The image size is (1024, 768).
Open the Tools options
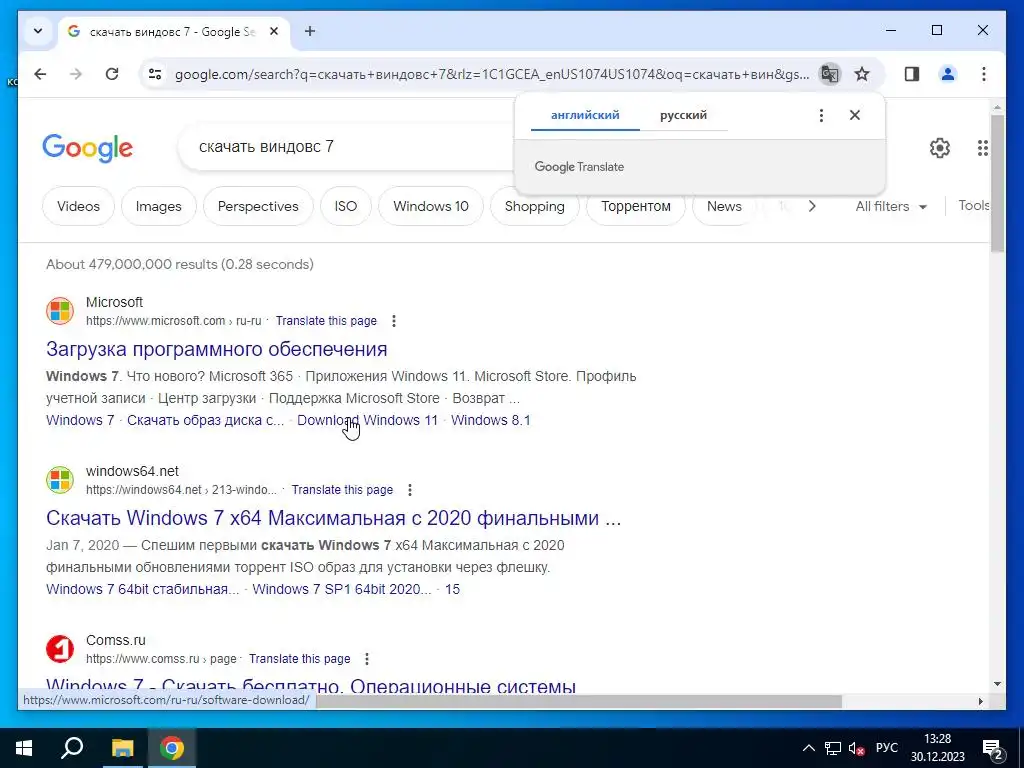[x=974, y=206]
